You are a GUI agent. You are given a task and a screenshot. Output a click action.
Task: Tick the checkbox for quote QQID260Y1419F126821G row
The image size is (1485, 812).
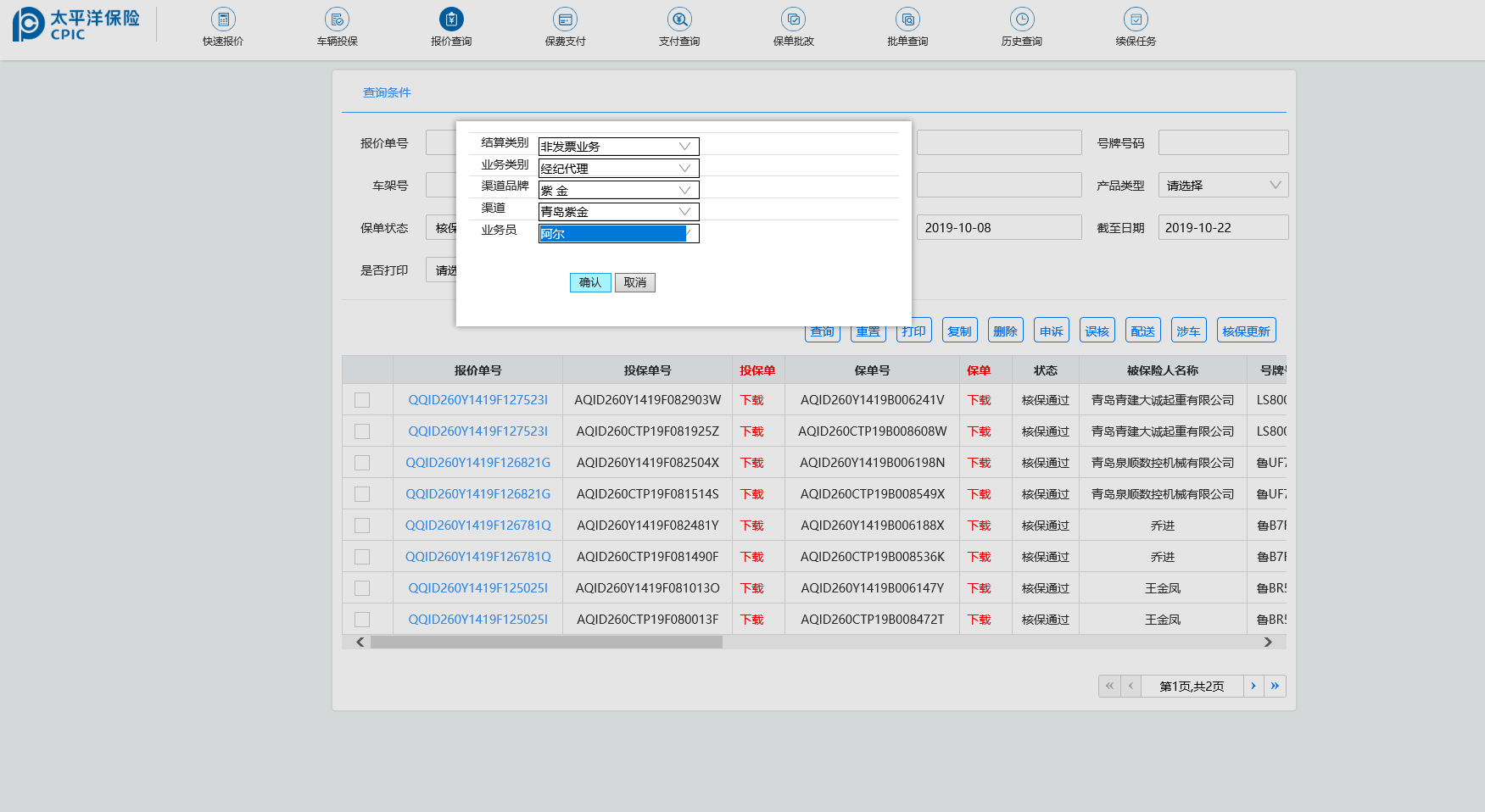(x=362, y=463)
